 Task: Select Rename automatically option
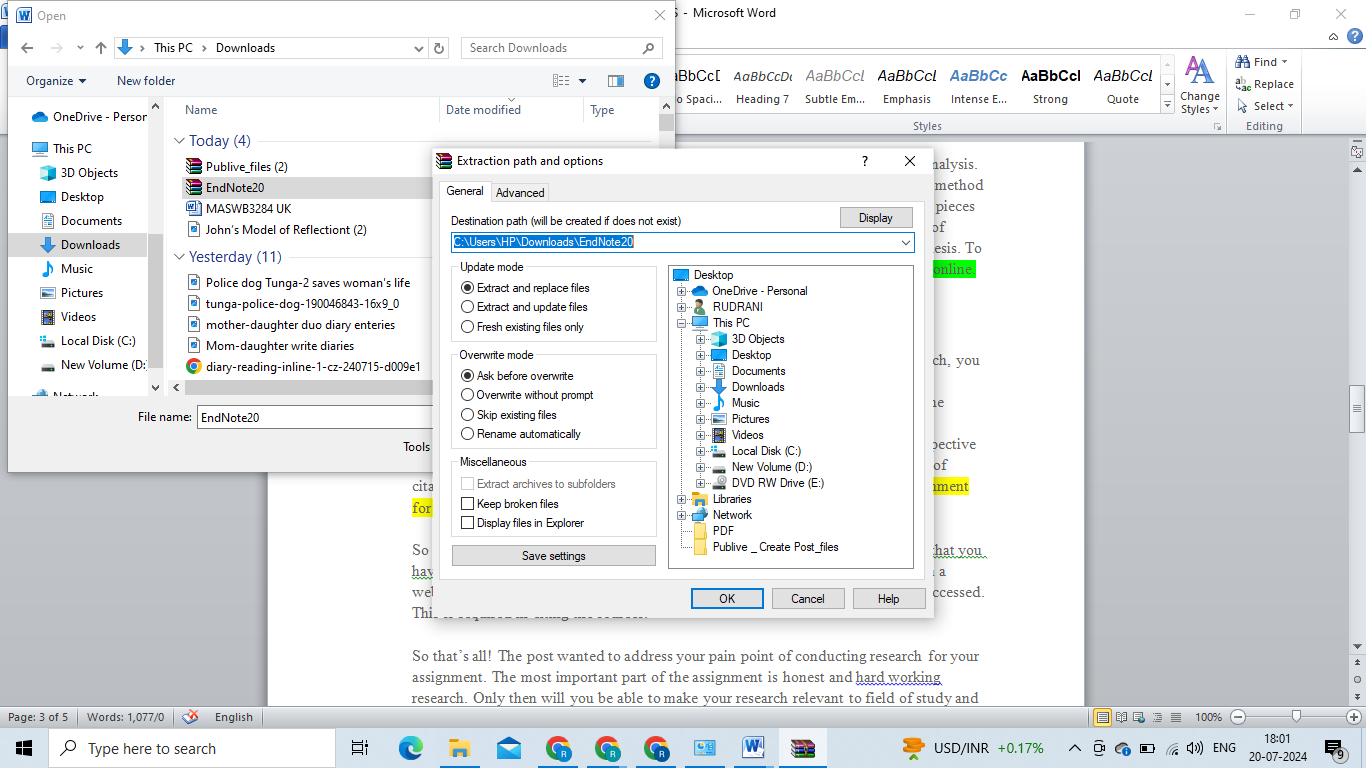coord(467,434)
